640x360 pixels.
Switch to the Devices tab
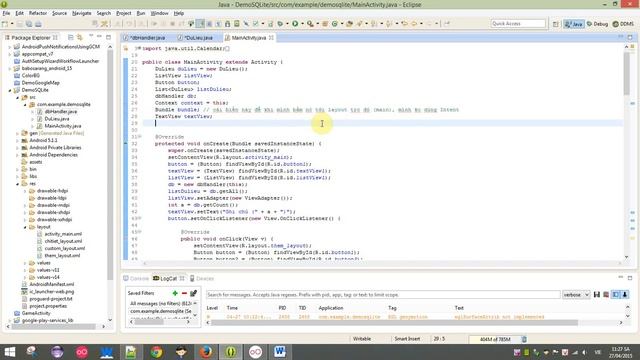[x=202, y=278]
